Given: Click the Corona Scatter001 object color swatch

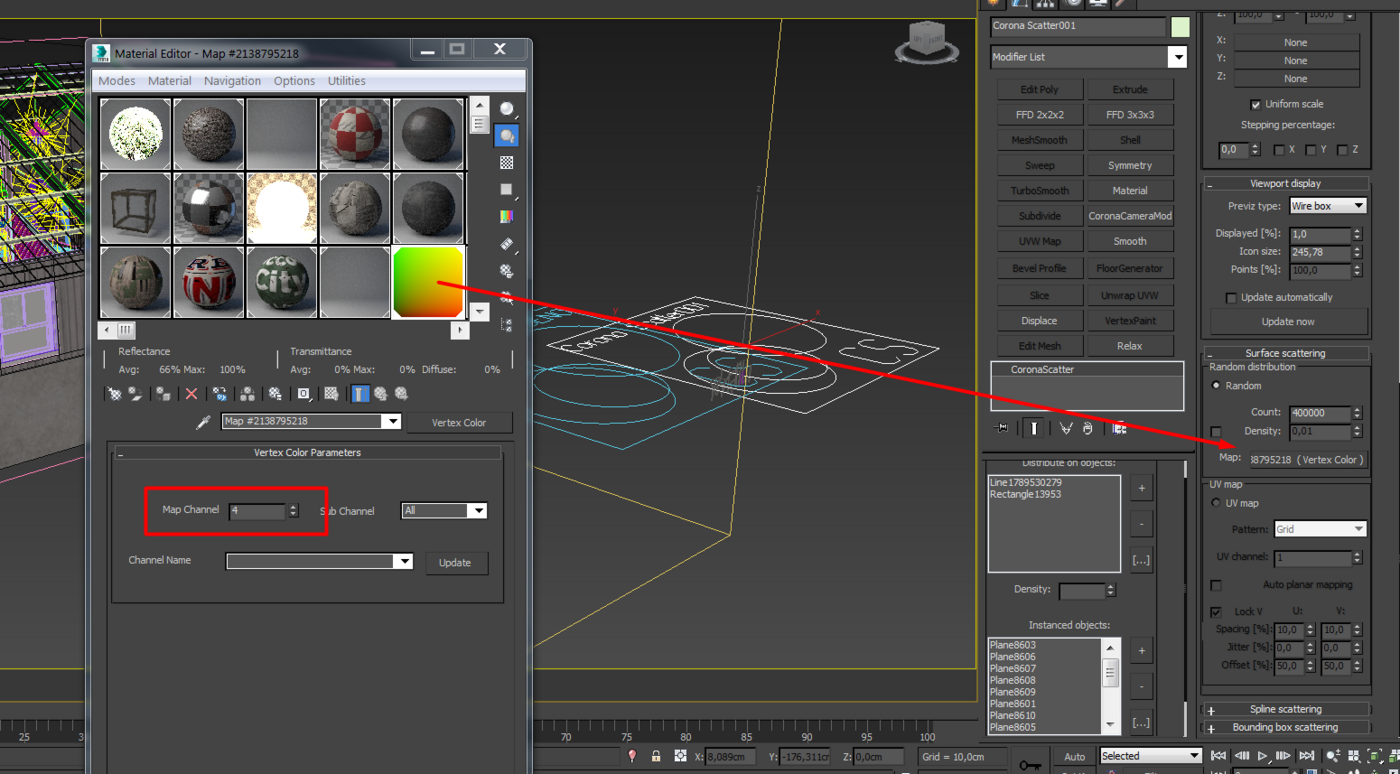Looking at the screenshot, I should [x=1180, y=27].
